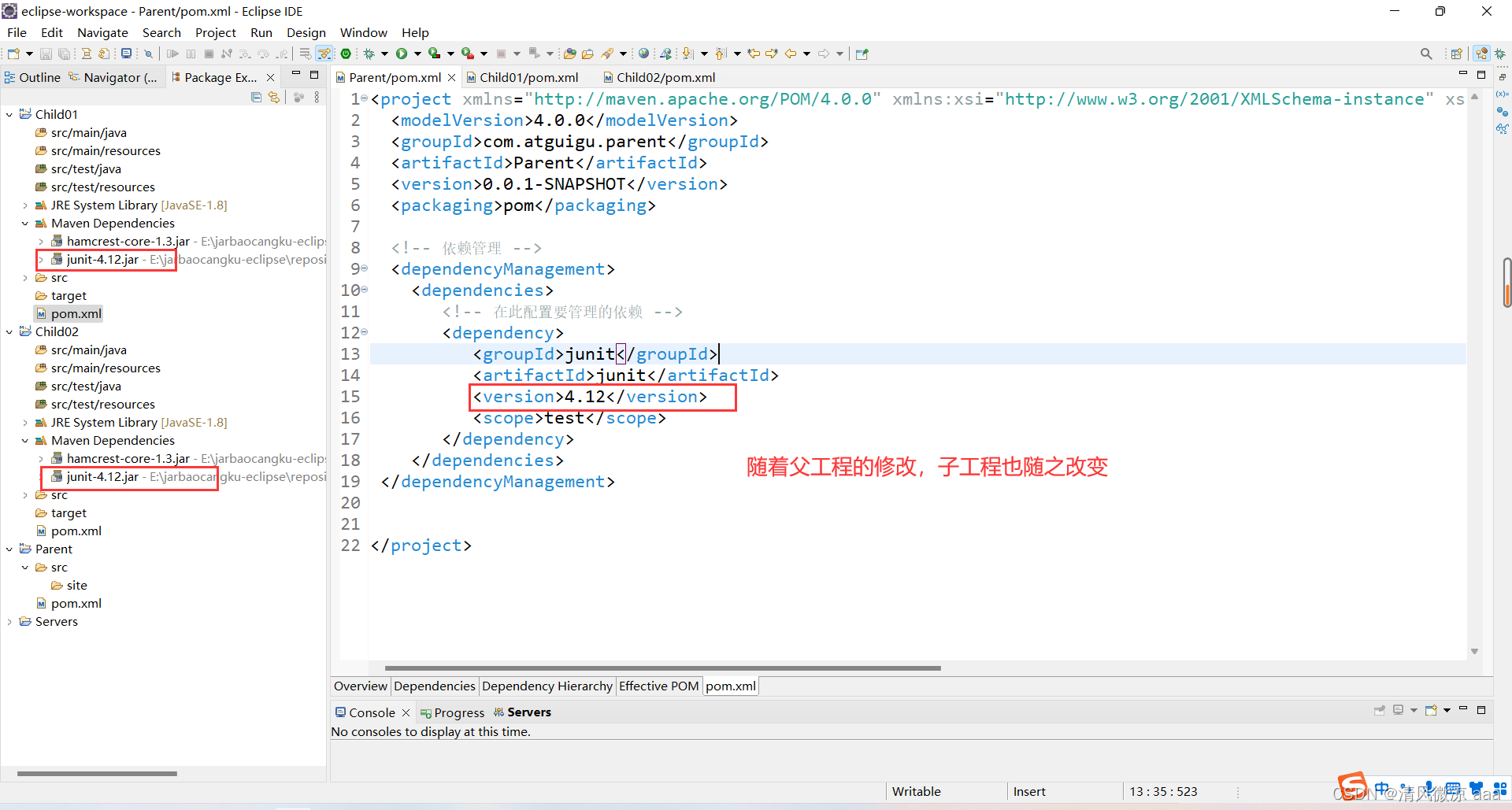Click the Debug bug icon in toolbar
The height and width of the screenshot is (810, 1512).
pos(369,54)
